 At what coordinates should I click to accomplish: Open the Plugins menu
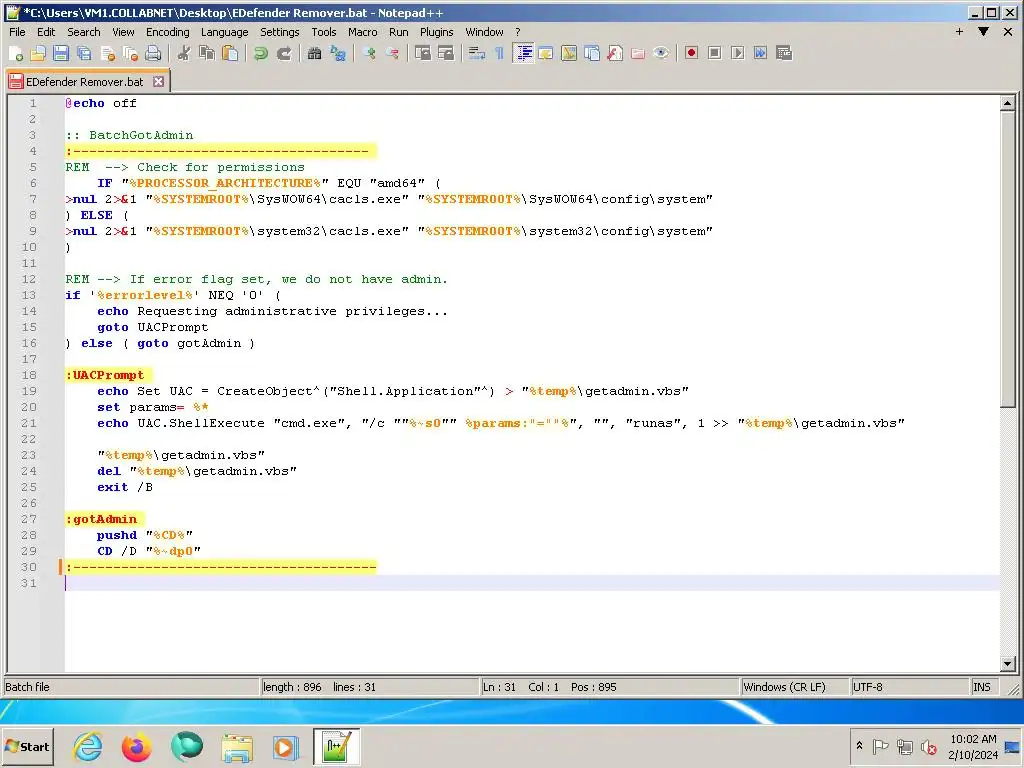point(436,32)
